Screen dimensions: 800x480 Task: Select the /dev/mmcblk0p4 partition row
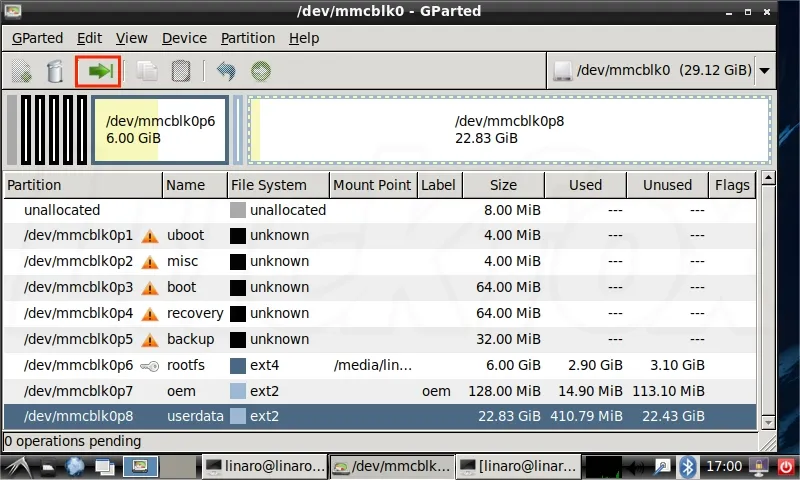[380, 313]
